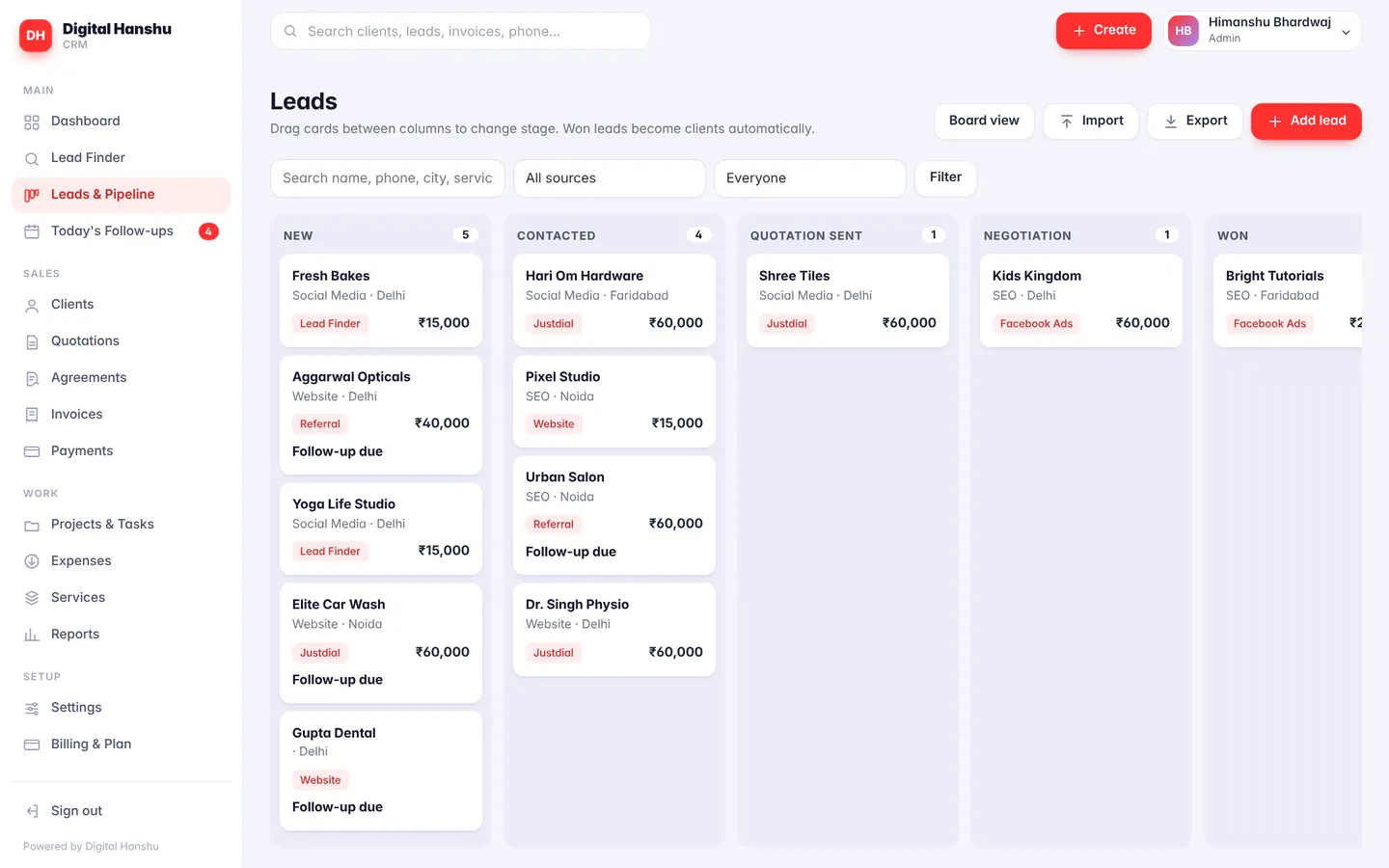
Task: Open the Kids Kingdom lead card
Action: coord(1081,301)
